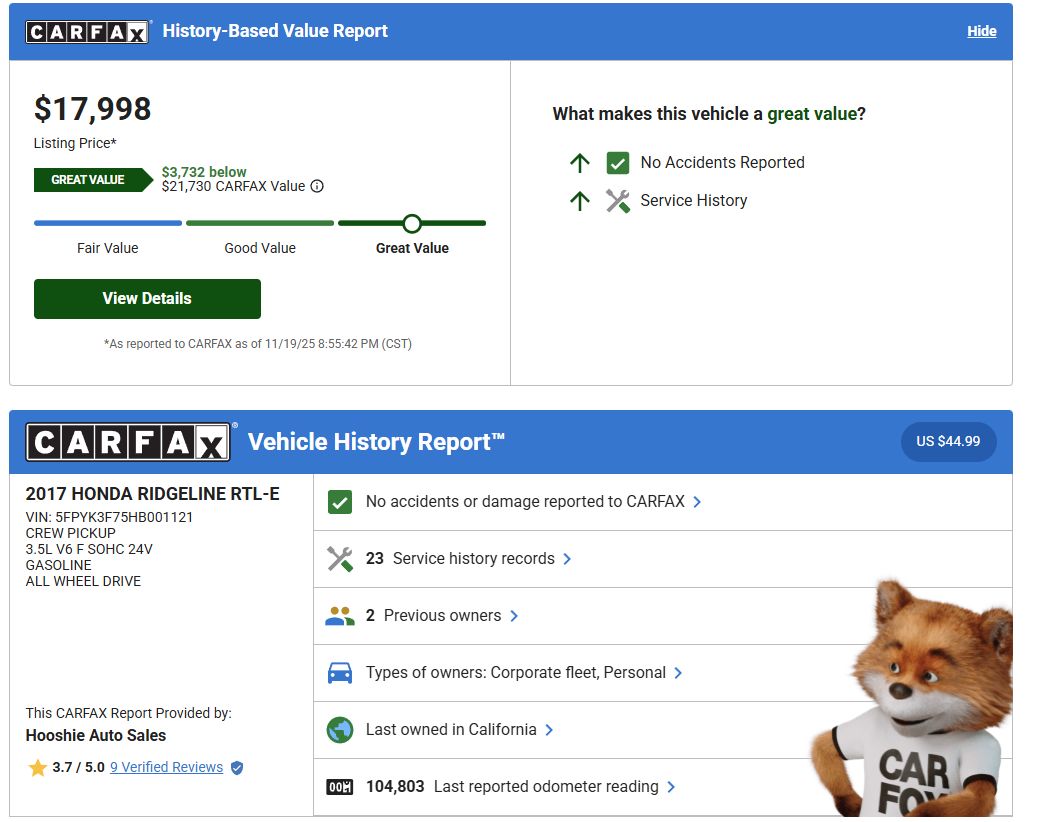Expand the 2 Previous owners chevron
The height and width of the screenshot is (822, 1037).
pos(514,616)
